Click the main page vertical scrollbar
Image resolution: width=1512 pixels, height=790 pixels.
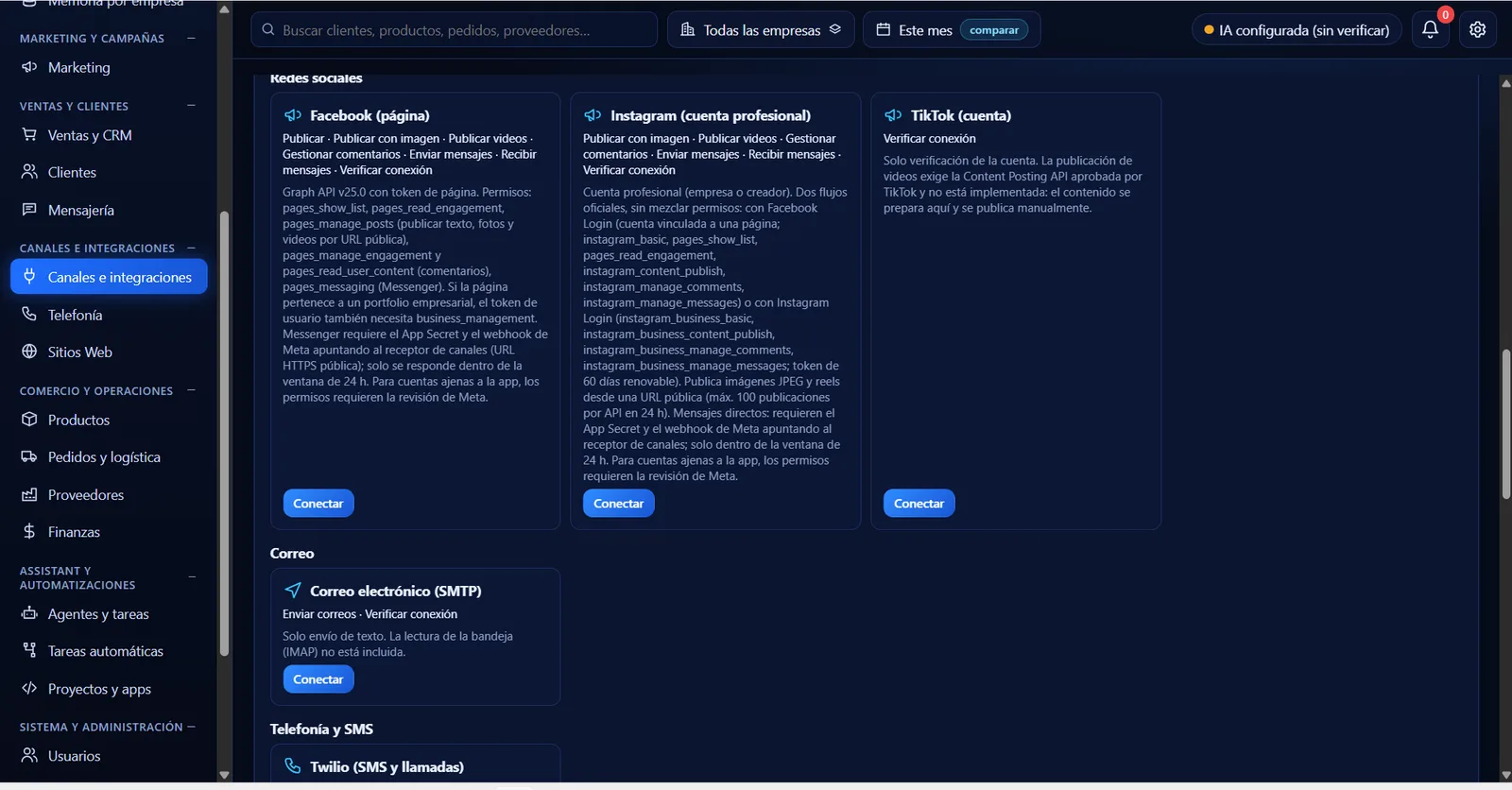1505,424
